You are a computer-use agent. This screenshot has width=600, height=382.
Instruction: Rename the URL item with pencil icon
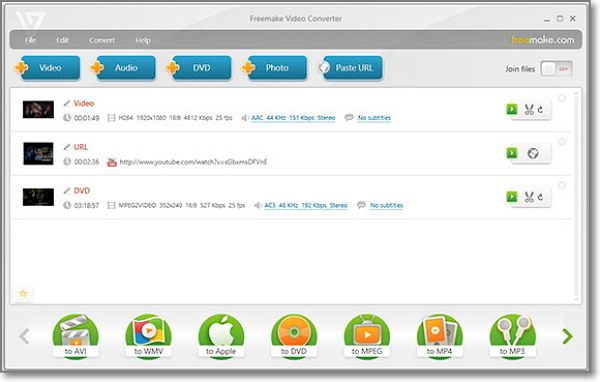67,147
